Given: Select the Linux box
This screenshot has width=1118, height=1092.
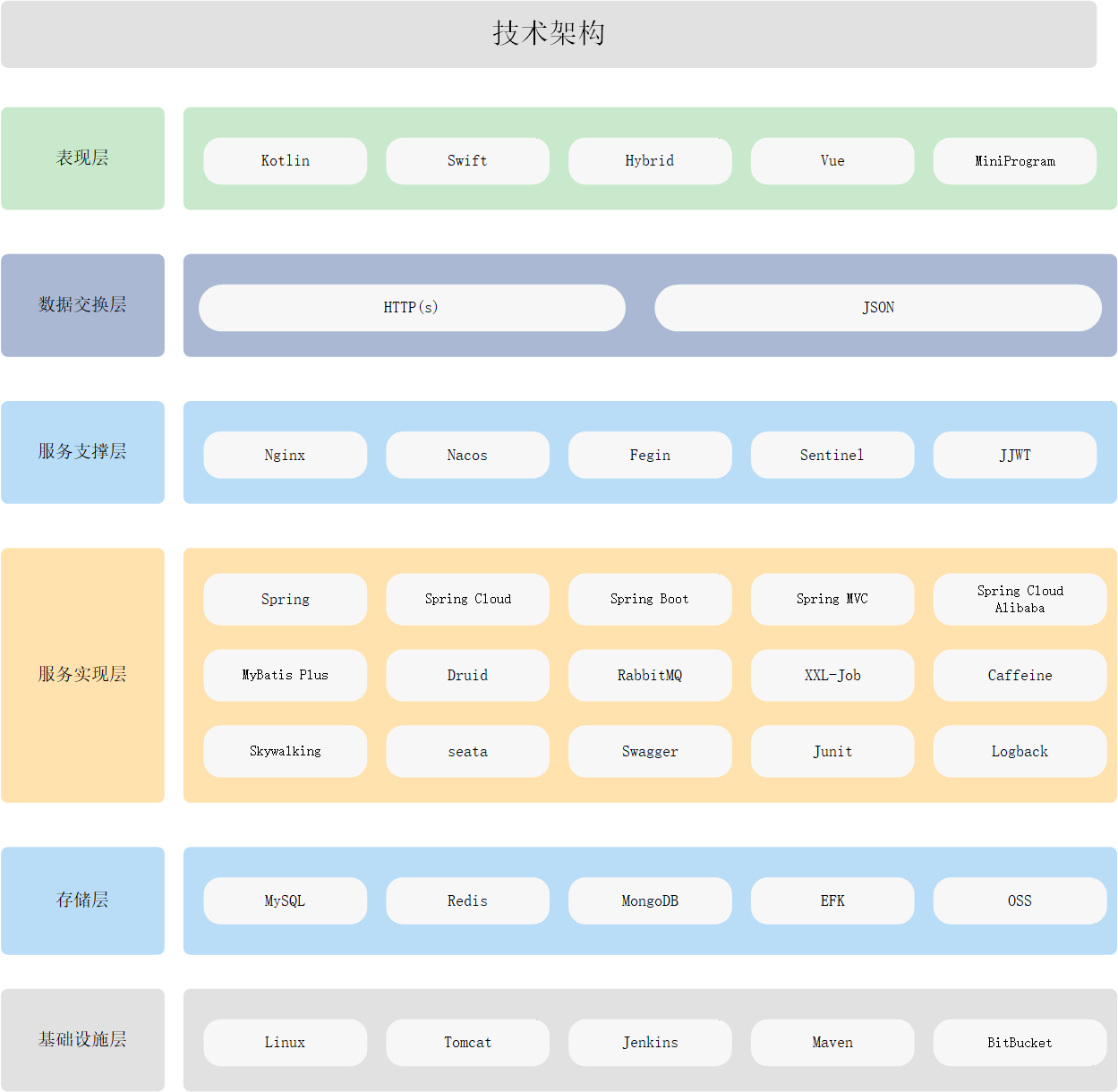Looking at the screenshot, I should click(286, 1043).
